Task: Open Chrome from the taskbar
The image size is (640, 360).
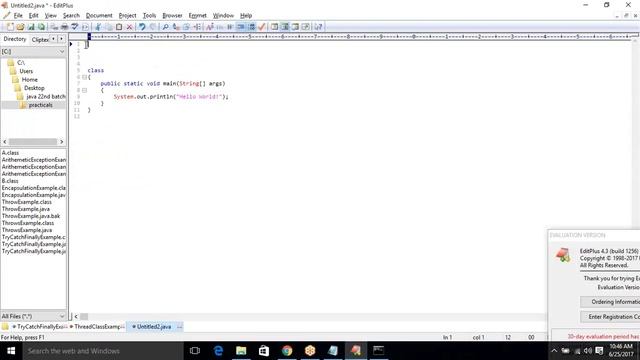Action: click(287, 351)
